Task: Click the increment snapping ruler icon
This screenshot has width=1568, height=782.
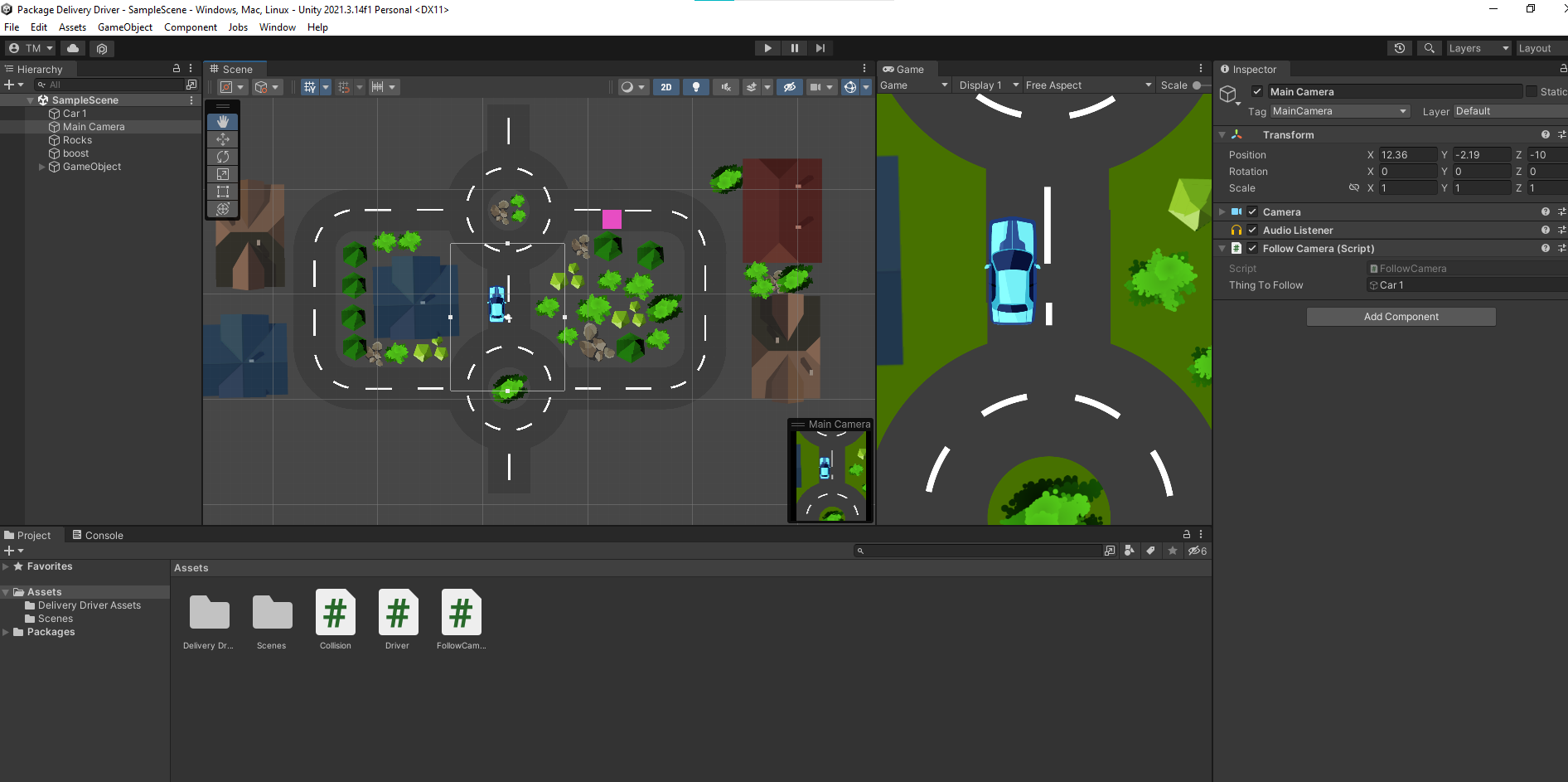Action: click(x=377, y=87)
